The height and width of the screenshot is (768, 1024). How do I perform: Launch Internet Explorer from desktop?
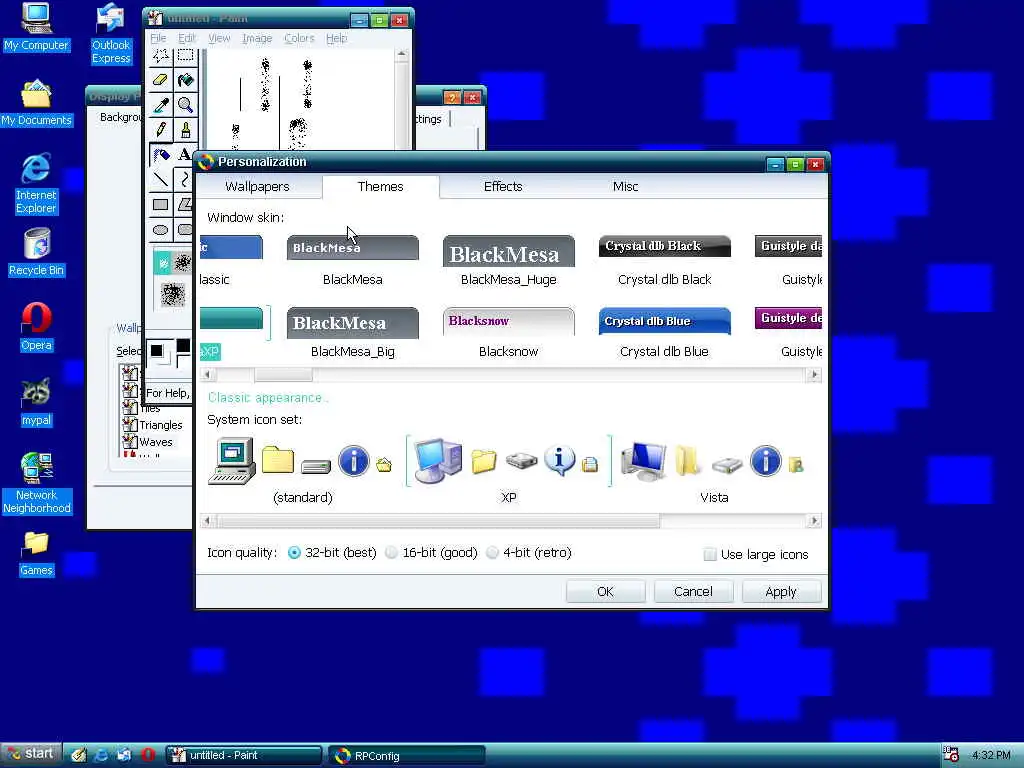[x=36, y=184]
